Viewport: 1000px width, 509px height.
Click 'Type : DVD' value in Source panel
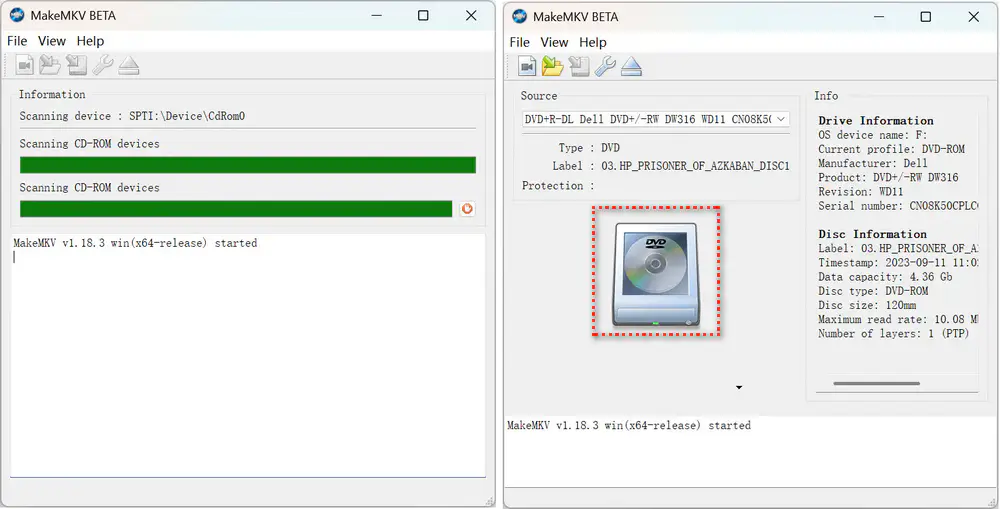[x=610, y=148]
